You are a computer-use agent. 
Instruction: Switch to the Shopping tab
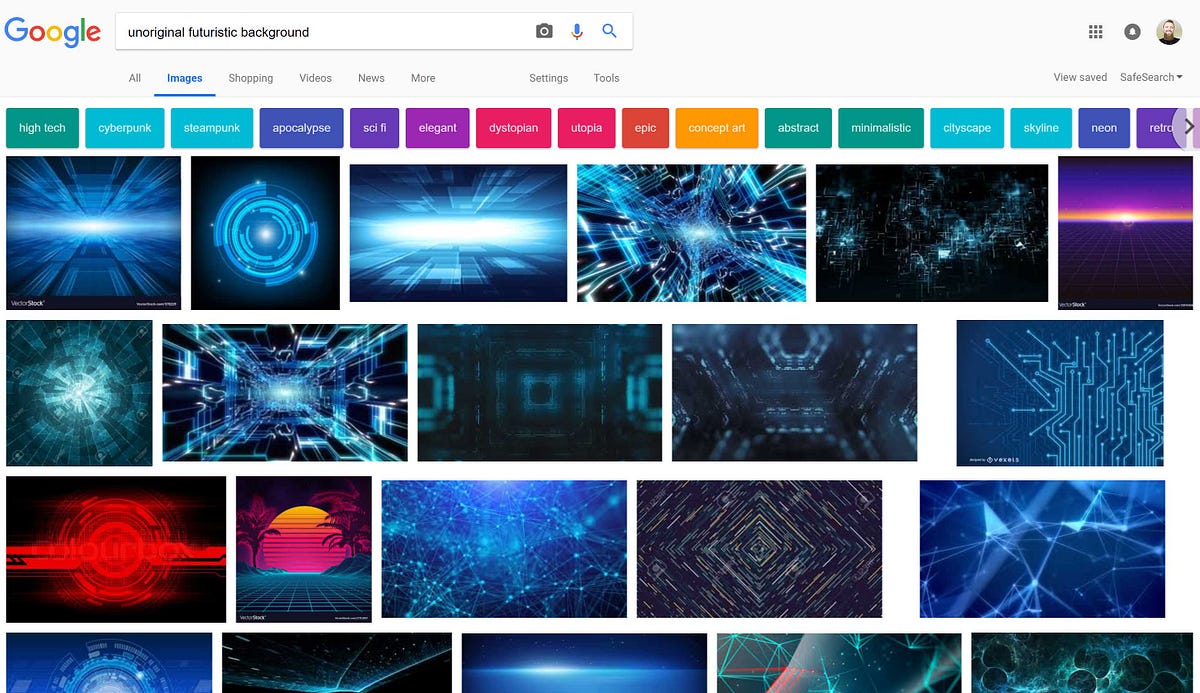coord(250,78)
